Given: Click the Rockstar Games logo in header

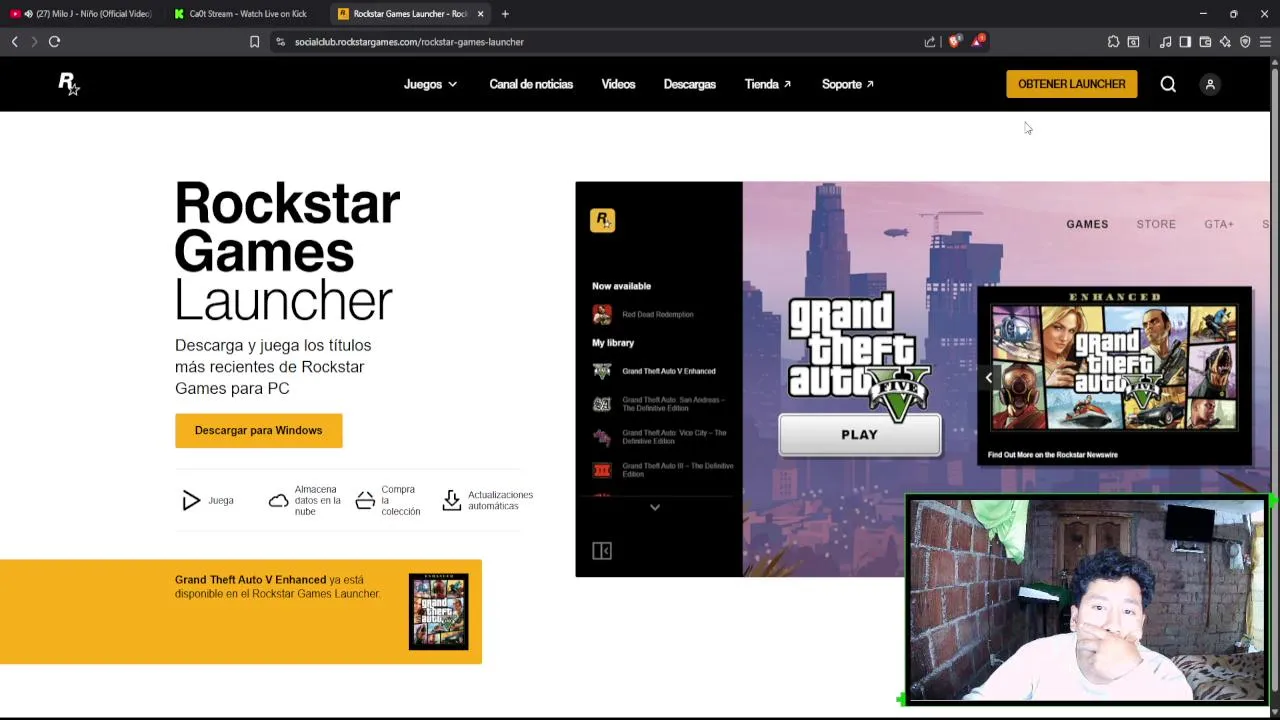Looking at the screenshot, I should coord(68,84).
